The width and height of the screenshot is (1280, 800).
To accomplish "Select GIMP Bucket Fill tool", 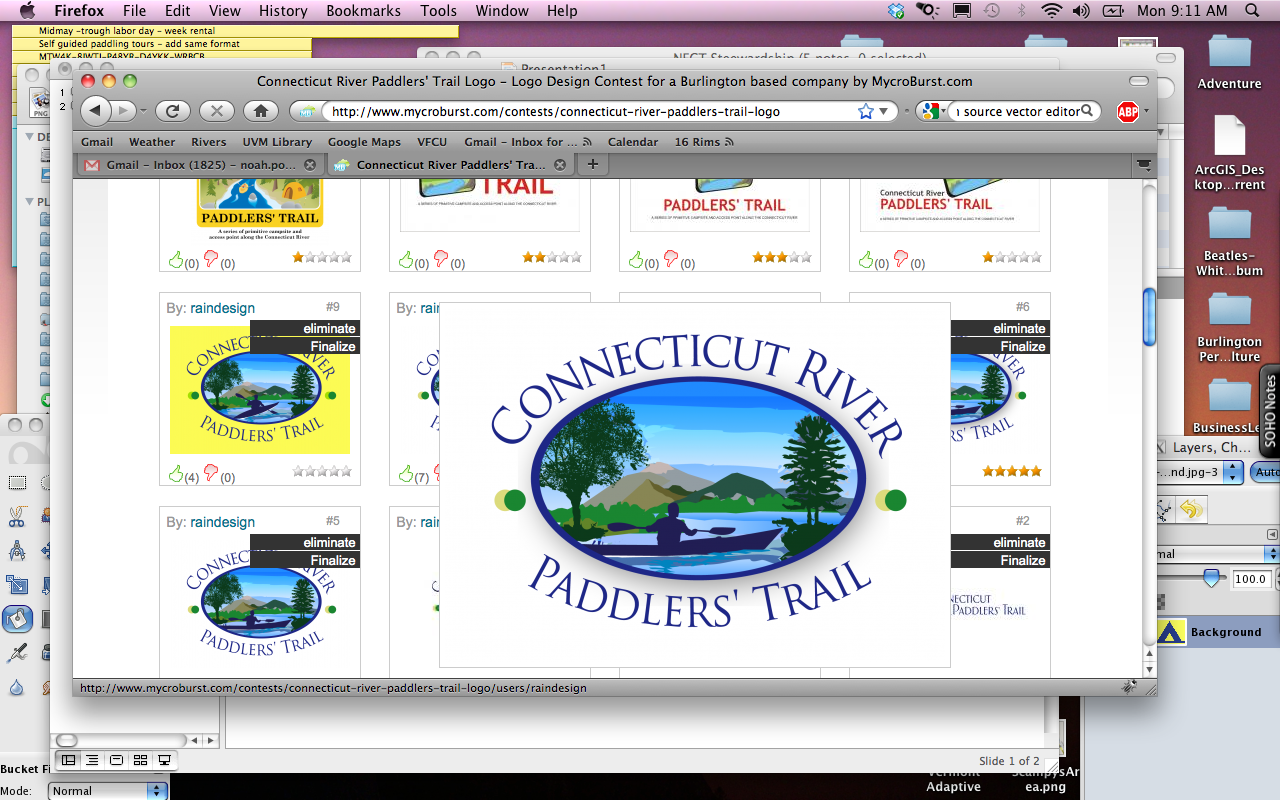I will tap(17, 619).
